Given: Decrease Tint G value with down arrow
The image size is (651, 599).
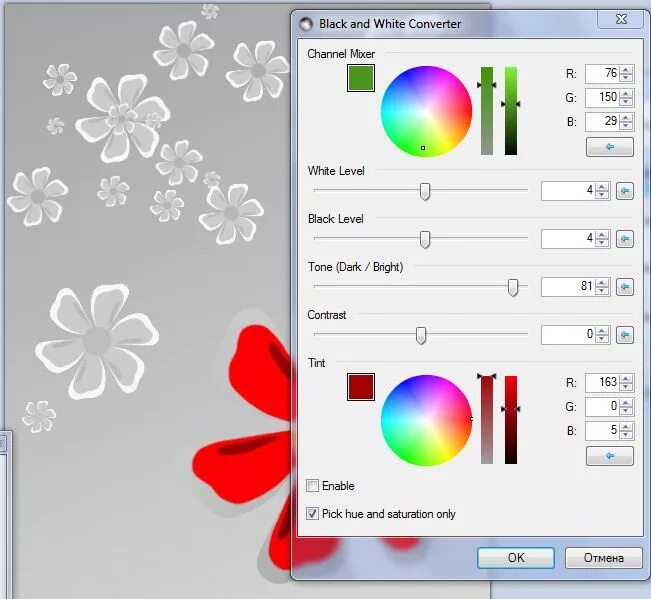Looking at the screenshot, I should [626, 411].
